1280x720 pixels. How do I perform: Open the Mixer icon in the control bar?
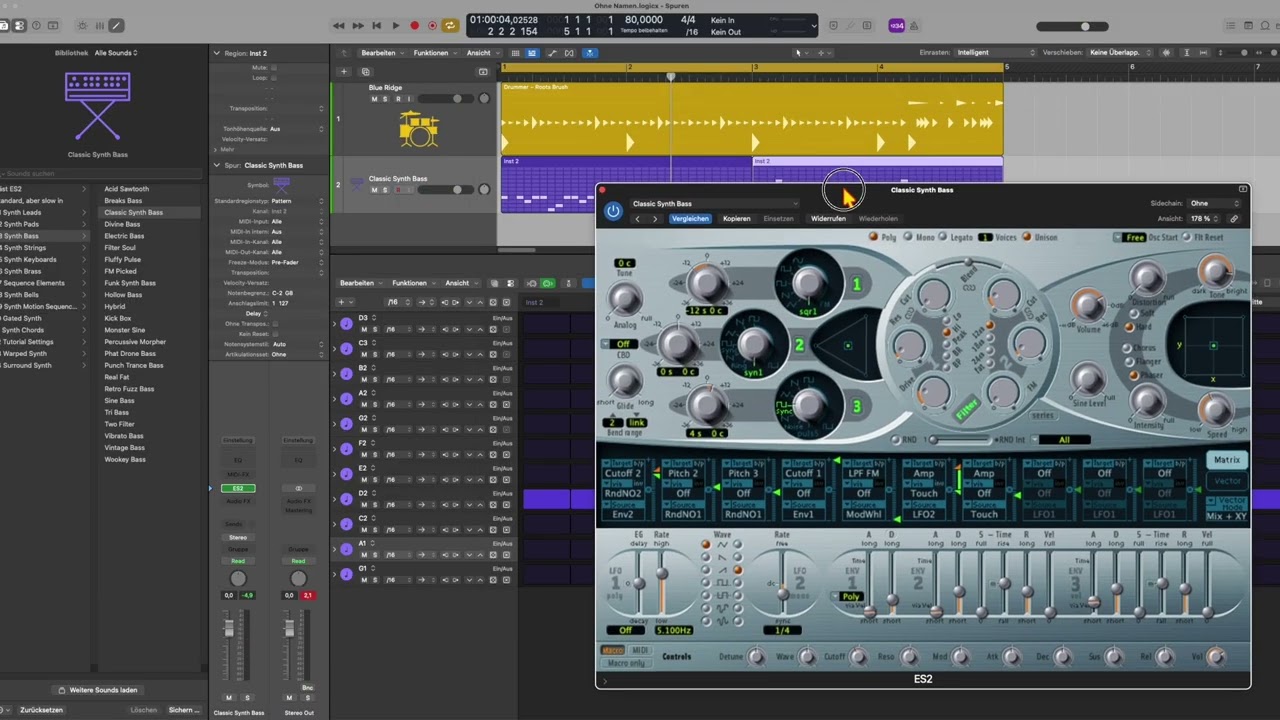point(100,25)
